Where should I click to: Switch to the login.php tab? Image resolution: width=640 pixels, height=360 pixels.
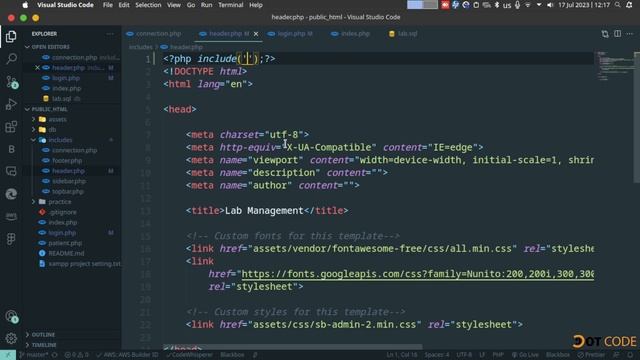[290, 34]
